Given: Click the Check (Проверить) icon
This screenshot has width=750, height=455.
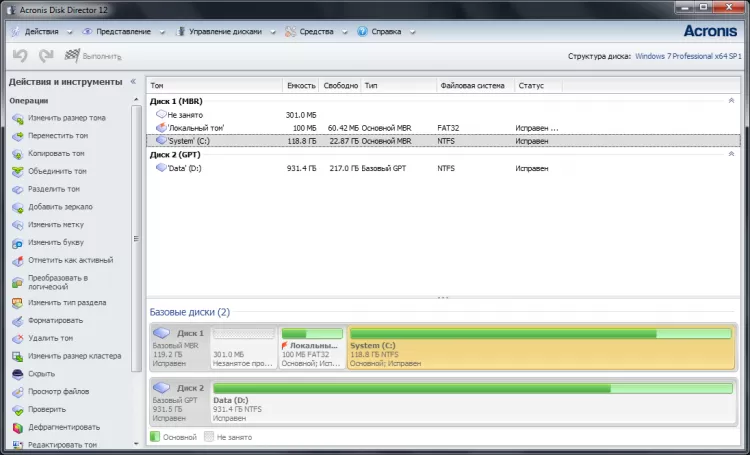Looking at the screenshot, I should pos(18,410).
